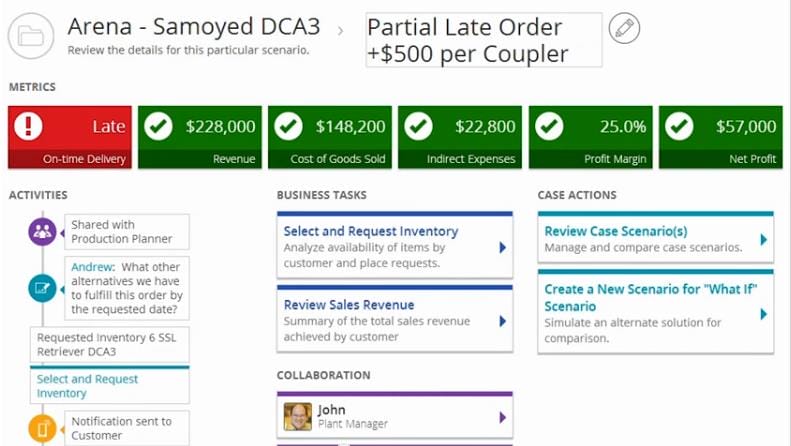Image resolution: width=791 pixels, height=446 pixels.
Task: Click the purple shared-users activity icon
Action: coord(42,232)
